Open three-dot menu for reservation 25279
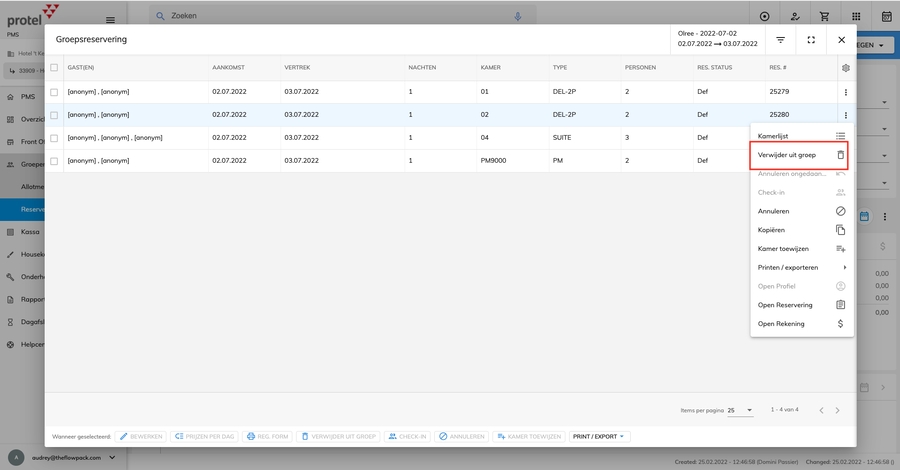This screenshot has height=470, width=900. [846, 92]
